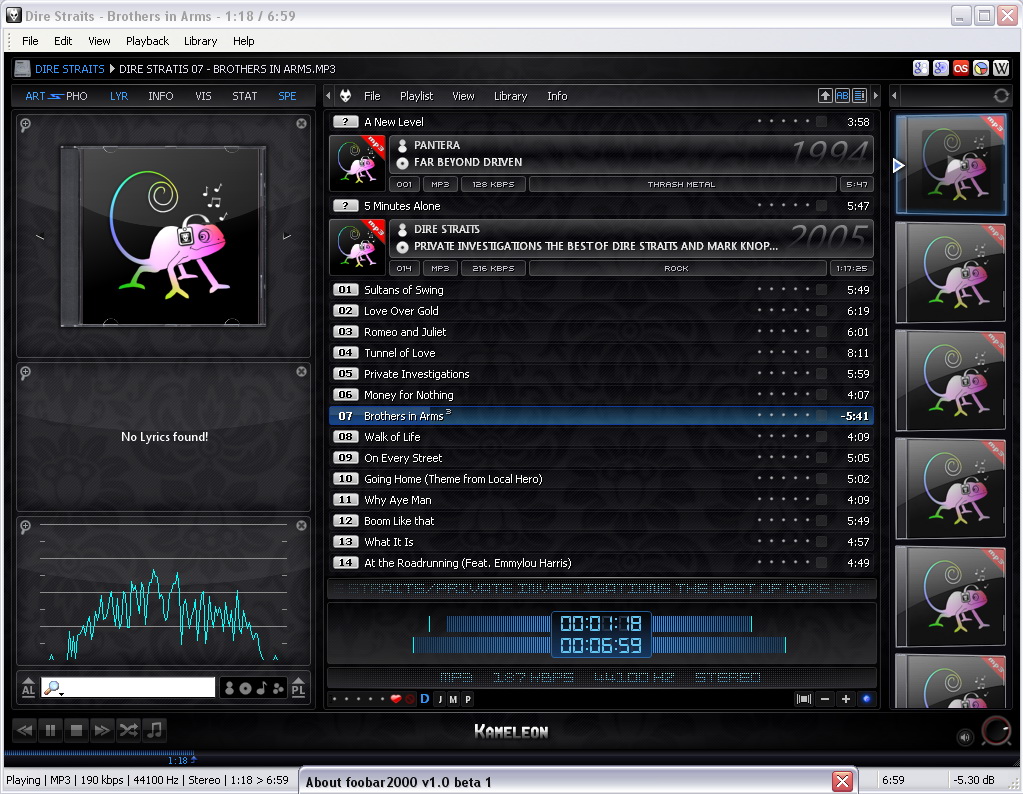Open the search magnifier dropdown
The width and height of the screenshot is (1023, 794).
tap(53, 688)
